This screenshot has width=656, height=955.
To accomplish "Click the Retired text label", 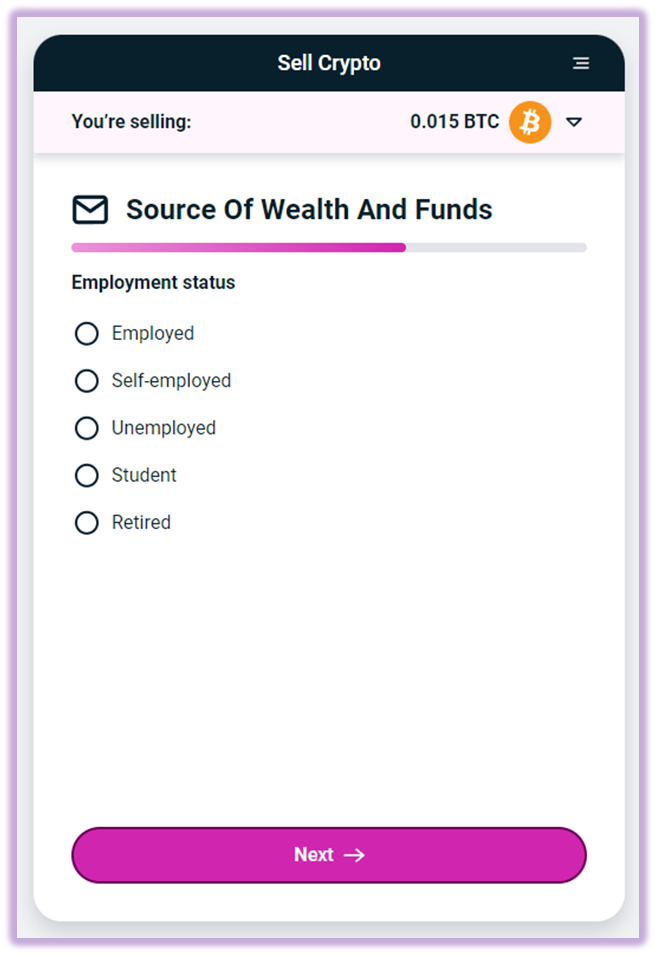I will pyautogui.click(x=141, y=523).
